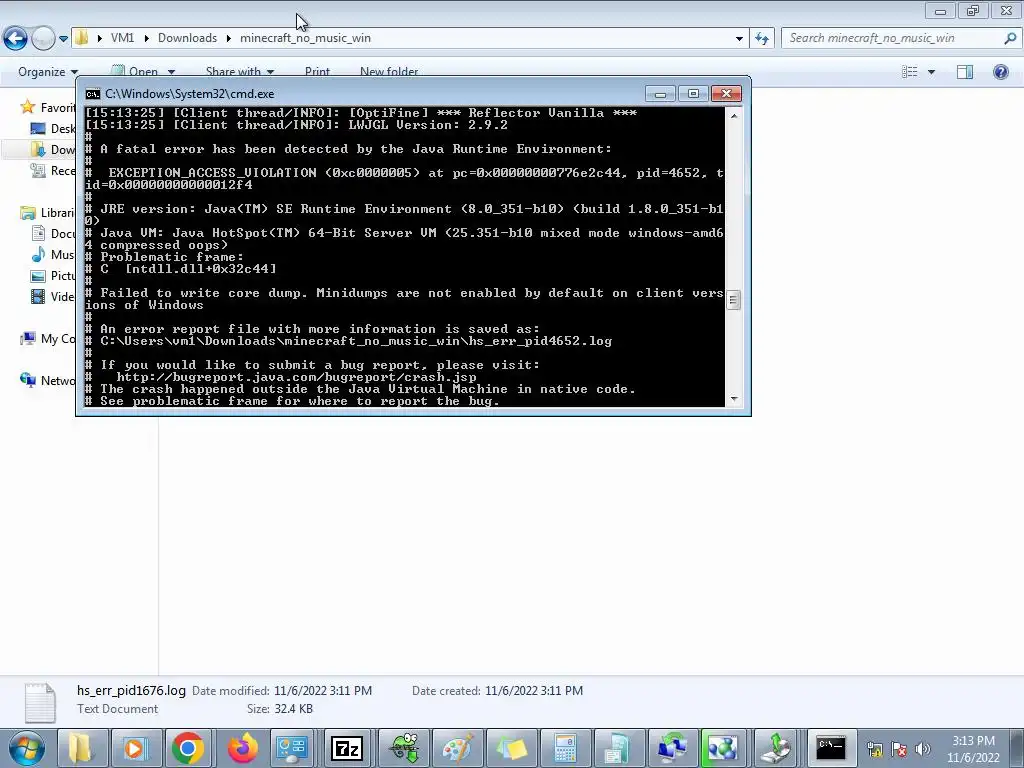Click the Date modified value 11/6/2022 3:11 PM
Screen dimensions: 1024x768
pyautogui.click(x=323, y=690)
